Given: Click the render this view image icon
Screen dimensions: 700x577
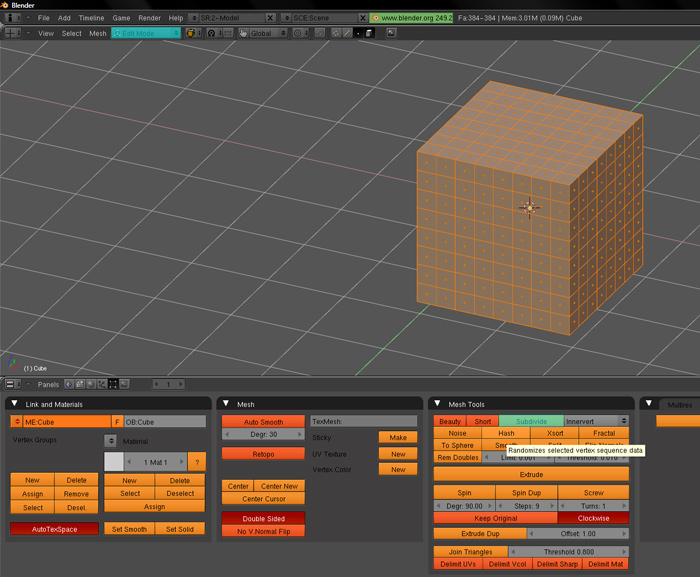Looking at the screenshot, I should pos(391,33).
